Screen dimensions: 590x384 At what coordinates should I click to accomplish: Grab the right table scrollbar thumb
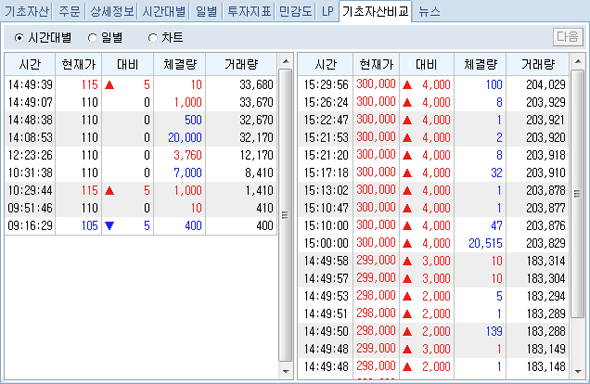pos(578,194)
